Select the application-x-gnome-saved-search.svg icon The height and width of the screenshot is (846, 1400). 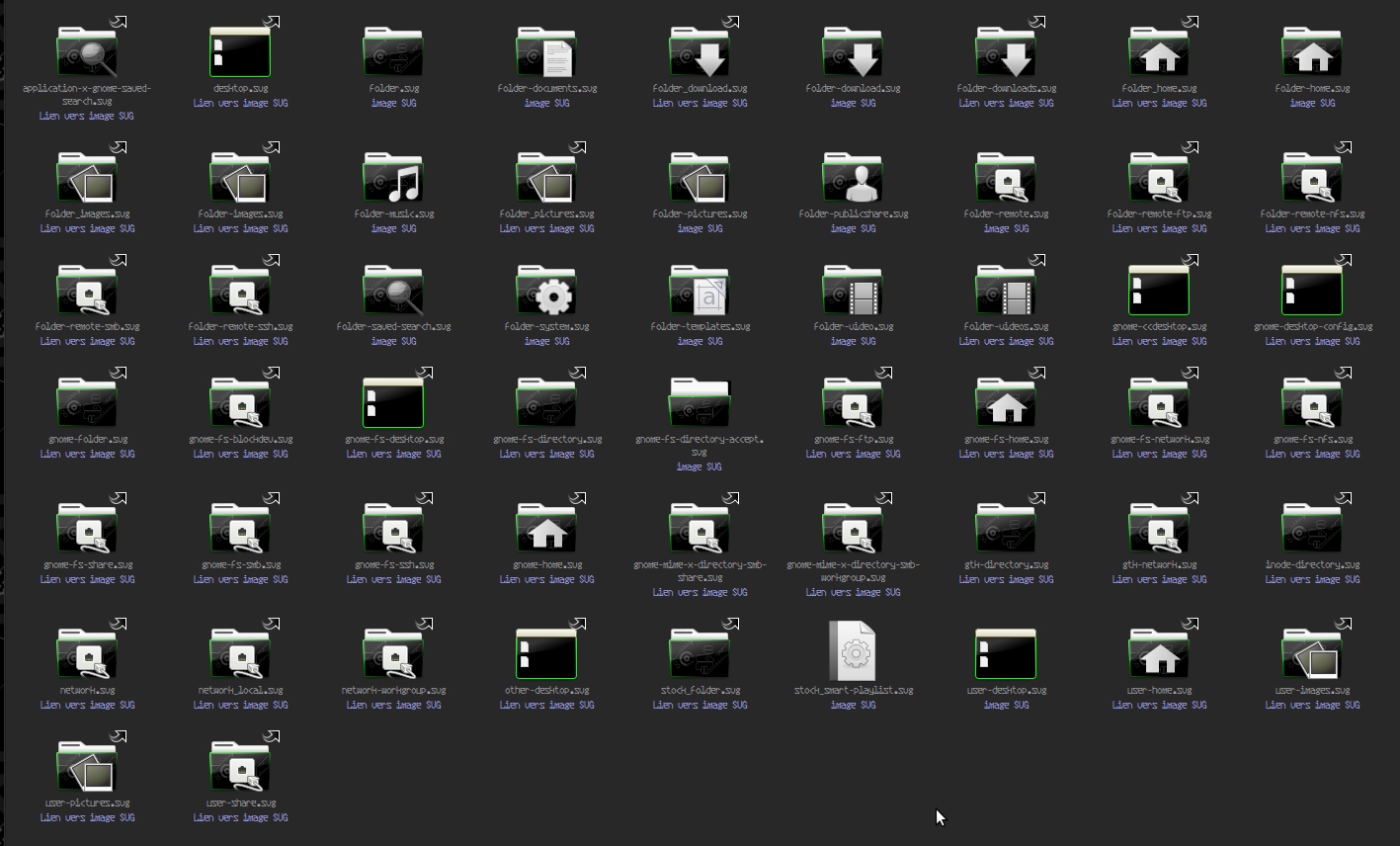(x=87, y=51)
